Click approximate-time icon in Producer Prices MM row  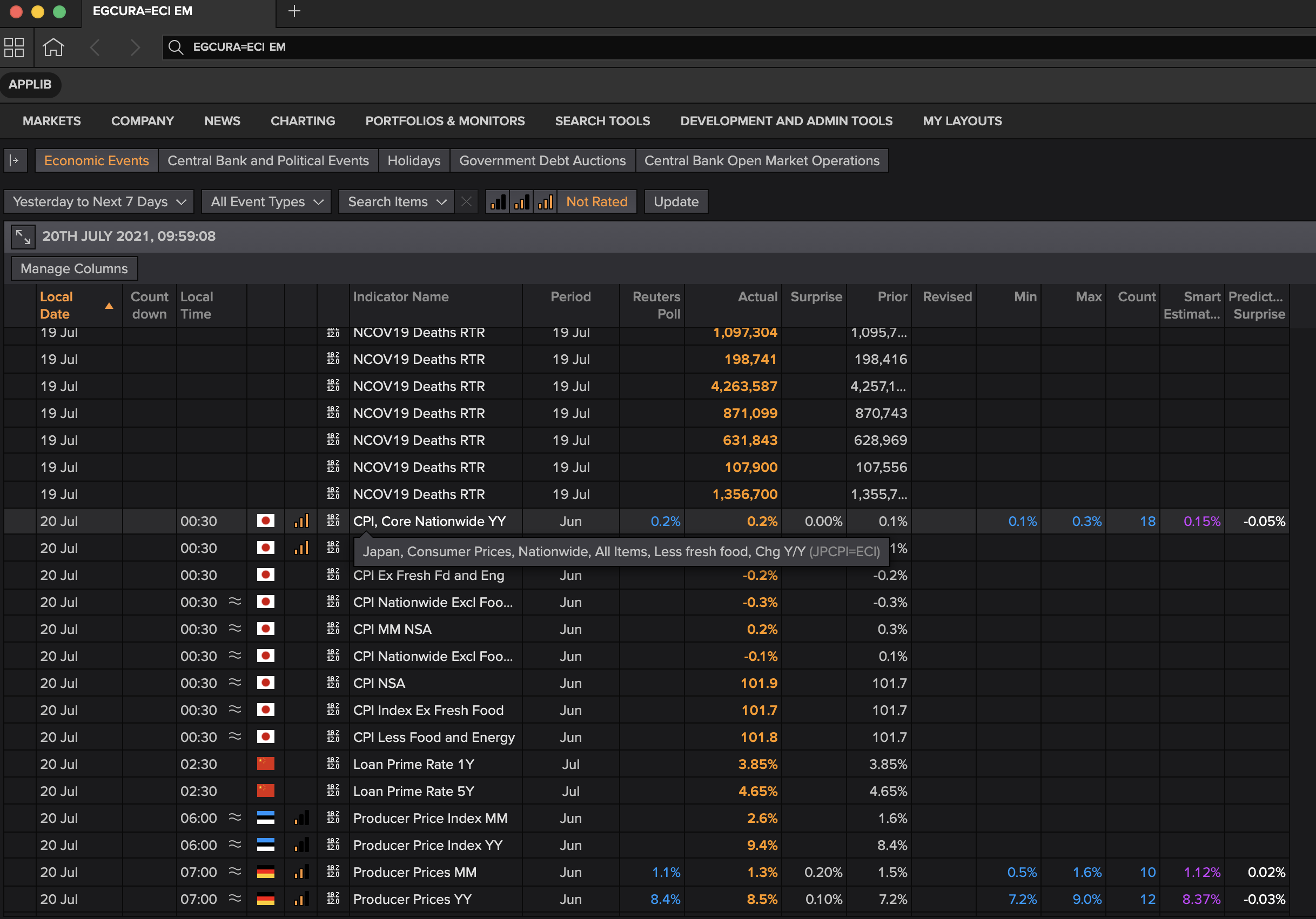coord(235,871)
